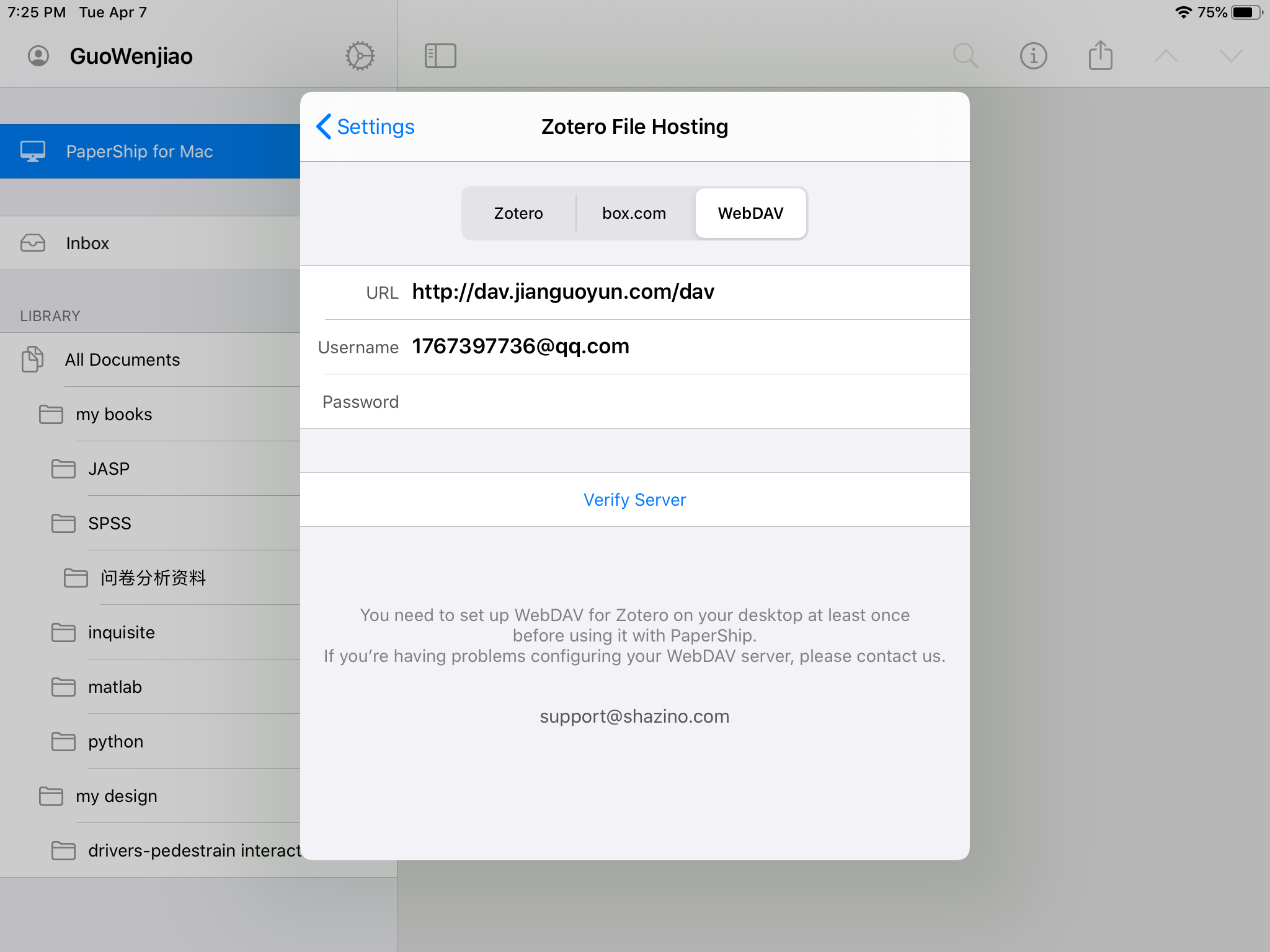Tap the user account profile icon
Image resolution: width=1270 pixels, height=952 pixels.
[x=38, y=56]
